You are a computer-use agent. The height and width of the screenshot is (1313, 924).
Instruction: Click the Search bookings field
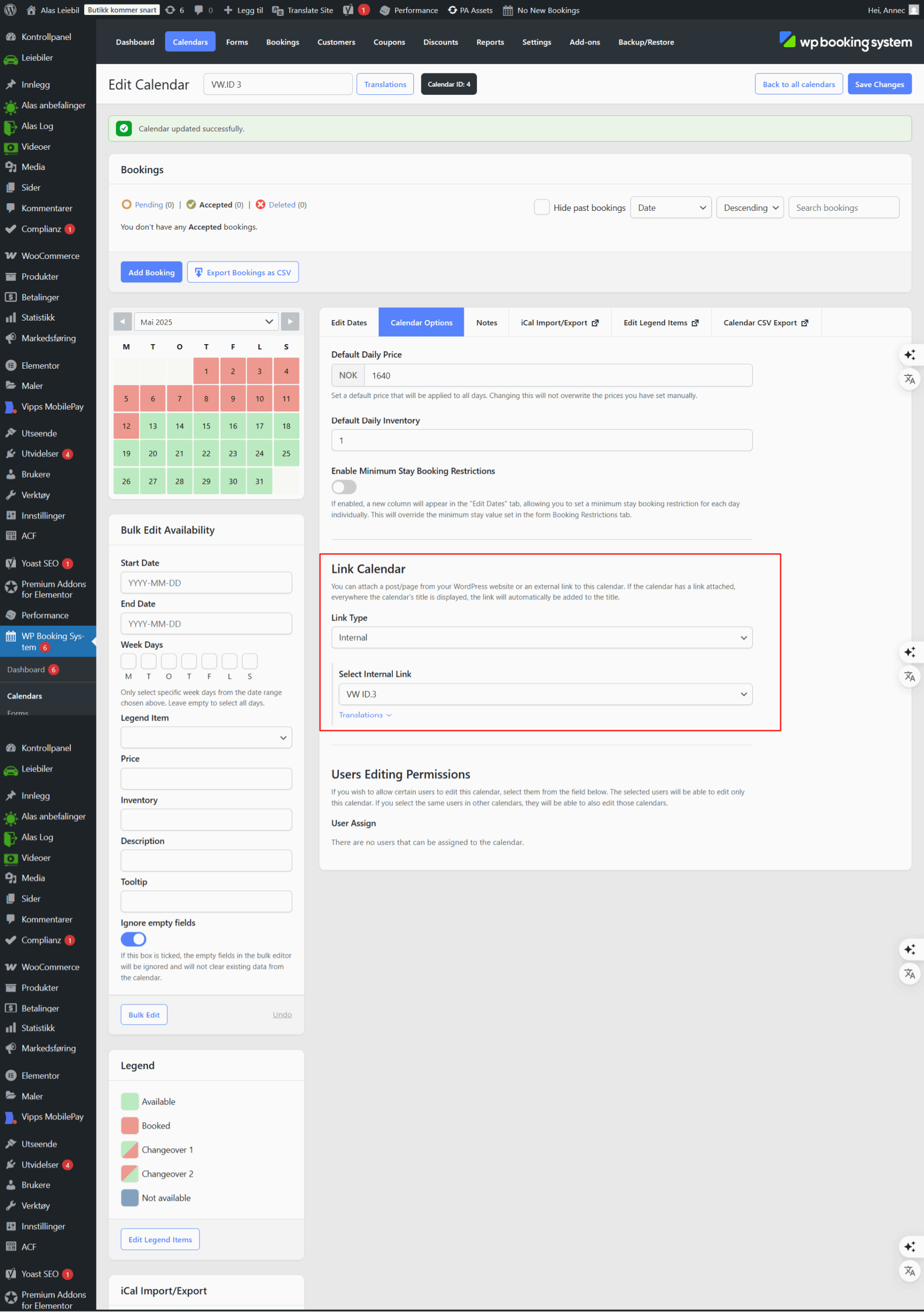[843, 208]
